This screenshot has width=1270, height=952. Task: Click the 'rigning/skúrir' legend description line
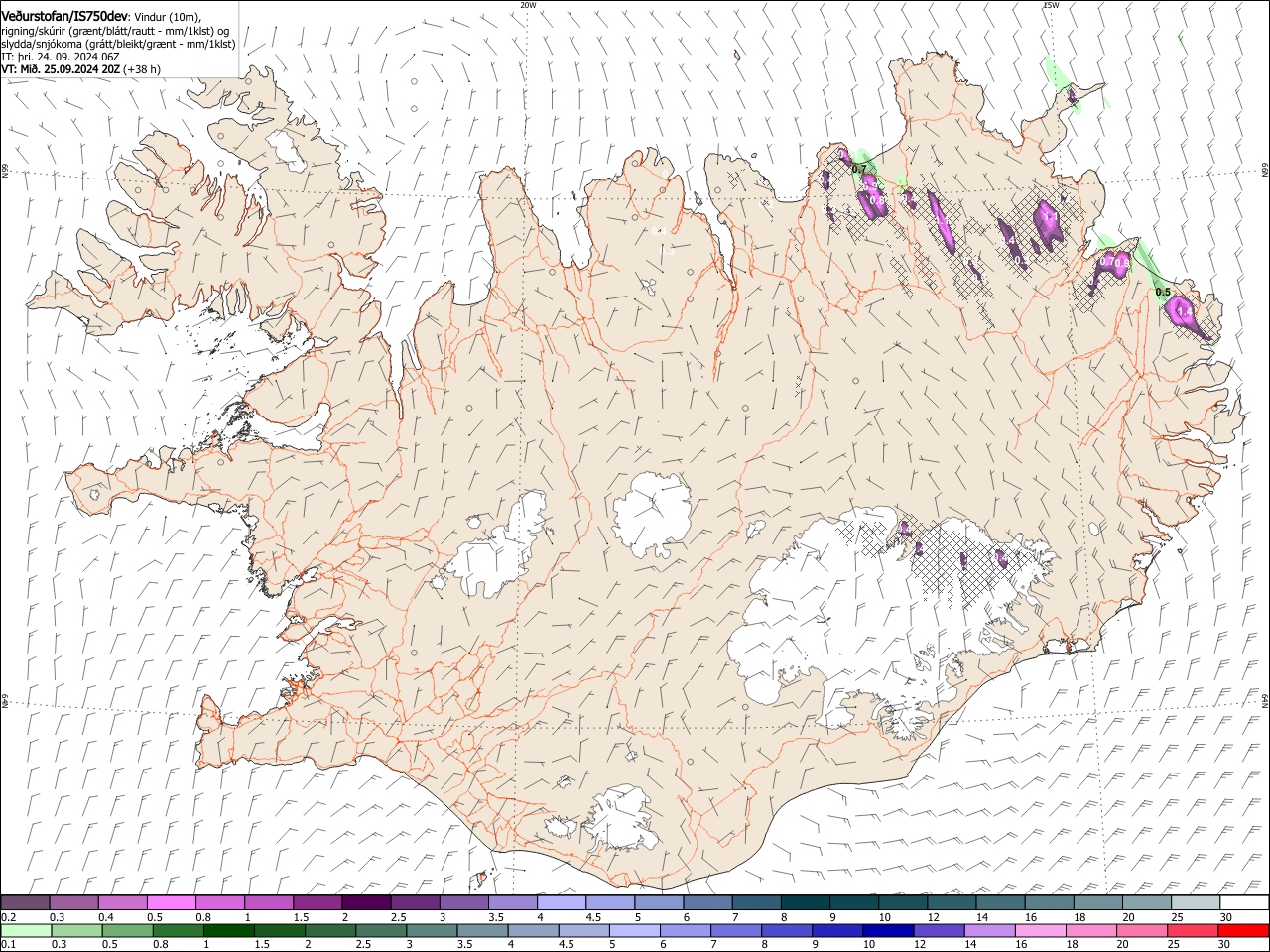[x=115, y=31]
